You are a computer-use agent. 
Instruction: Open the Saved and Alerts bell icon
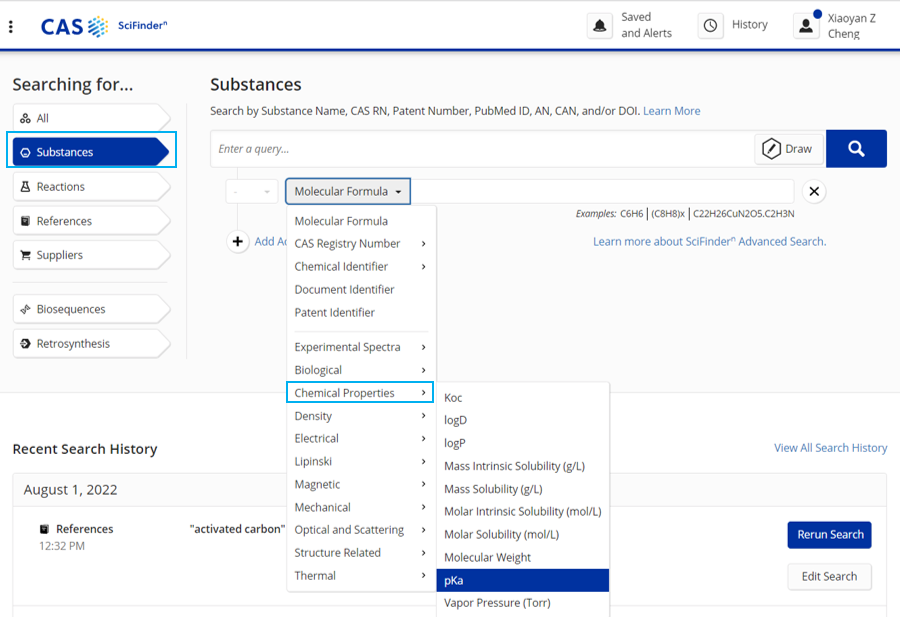pyautogui.click(x=600, y=26)
